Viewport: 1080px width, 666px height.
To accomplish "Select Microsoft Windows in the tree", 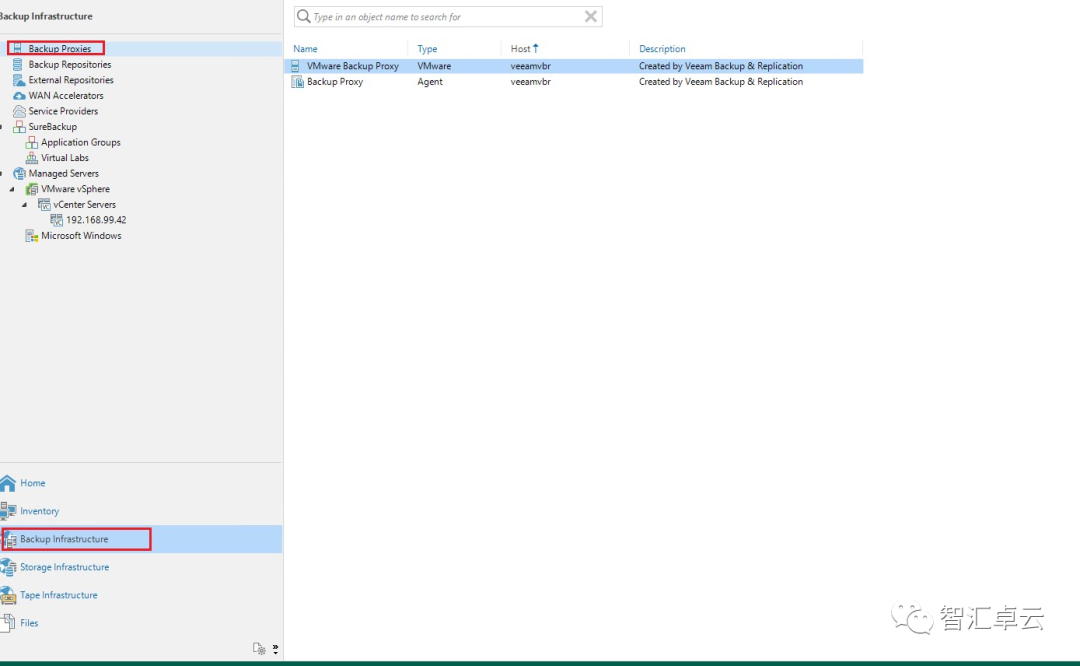I will 81,236.
